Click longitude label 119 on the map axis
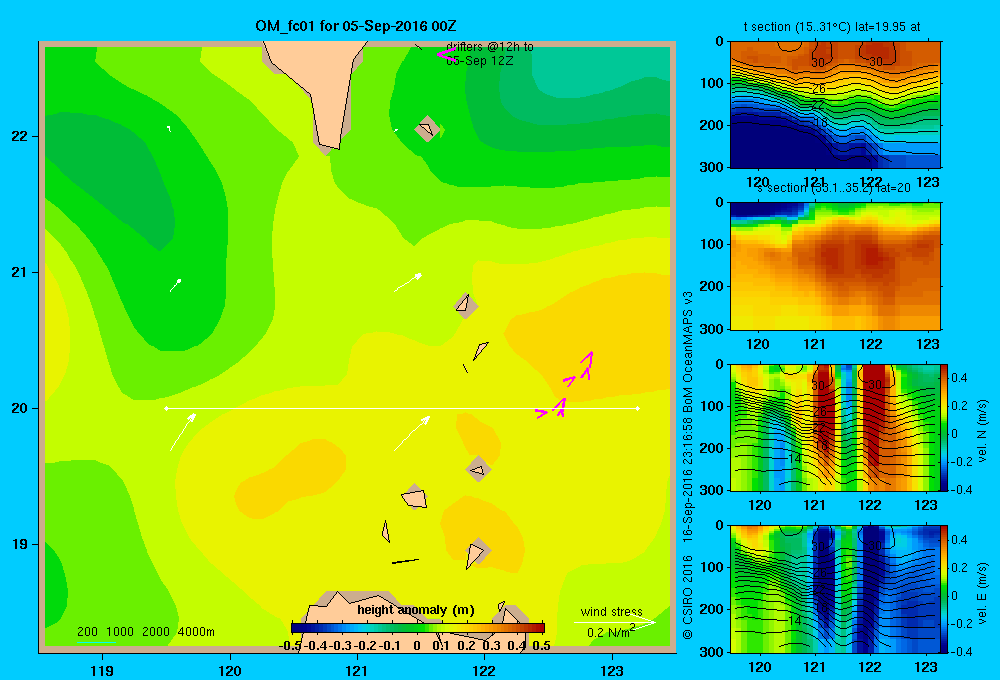Image resolution: width=1000 pixels, height=680 pixels. pyautogui.click(x=102, y=670)
